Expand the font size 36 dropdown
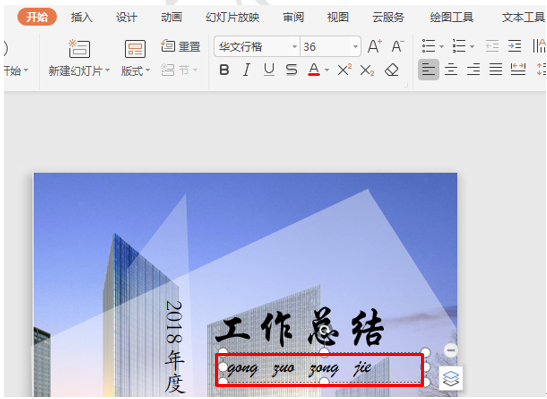 click(355, 46)
